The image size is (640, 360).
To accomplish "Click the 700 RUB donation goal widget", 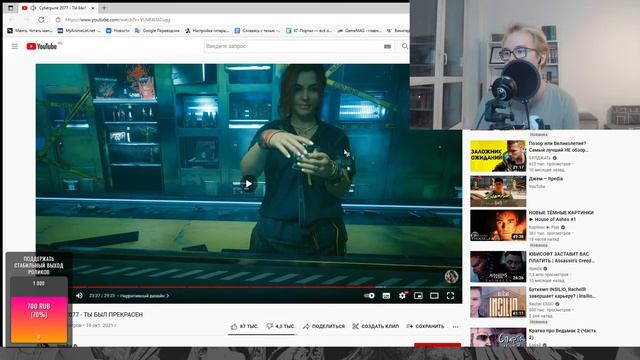I will (39, 310).
